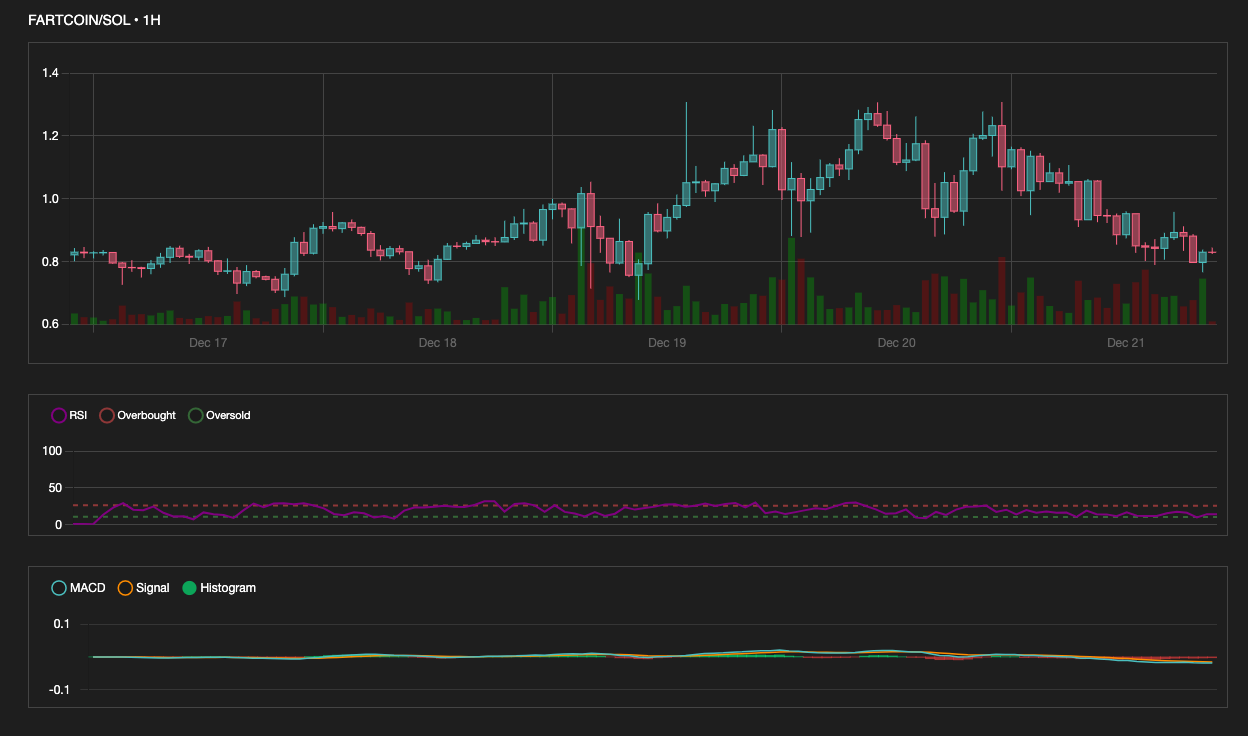Viewport: 1248px width, 736px height.
Task: Click the green Histogram legend dot
Action: click(x=190, y=588)
